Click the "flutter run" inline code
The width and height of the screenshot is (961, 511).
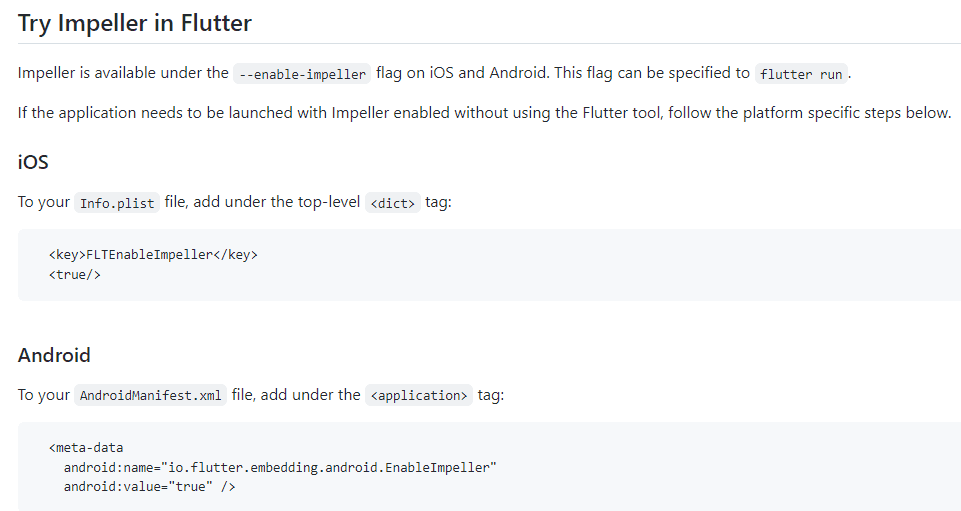[801, 74]
